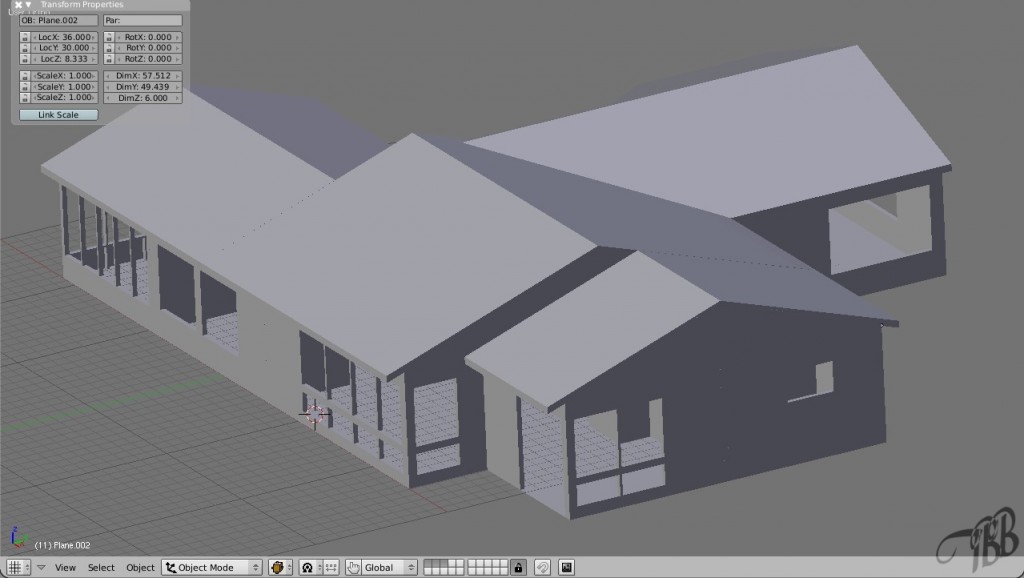Open the Object menu
This screenshot has width=1024, height=578.
pos(140,568)
